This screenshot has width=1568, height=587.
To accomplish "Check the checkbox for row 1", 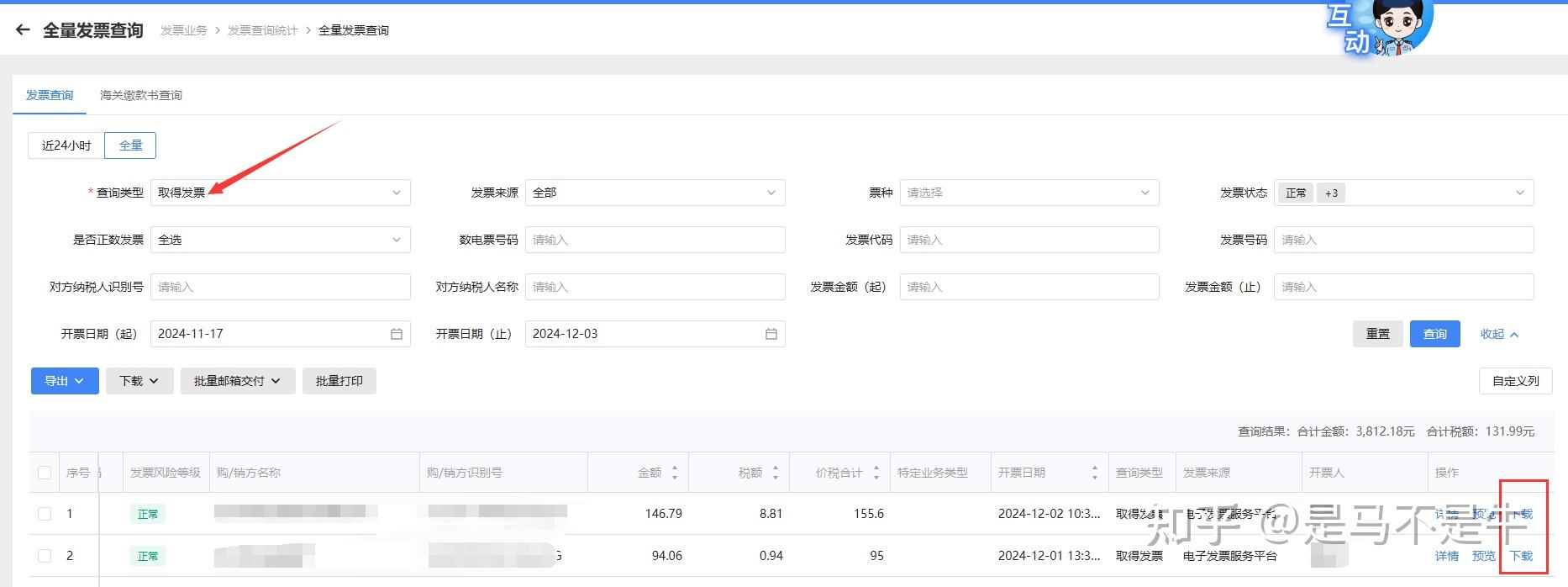I will [45, 514].
